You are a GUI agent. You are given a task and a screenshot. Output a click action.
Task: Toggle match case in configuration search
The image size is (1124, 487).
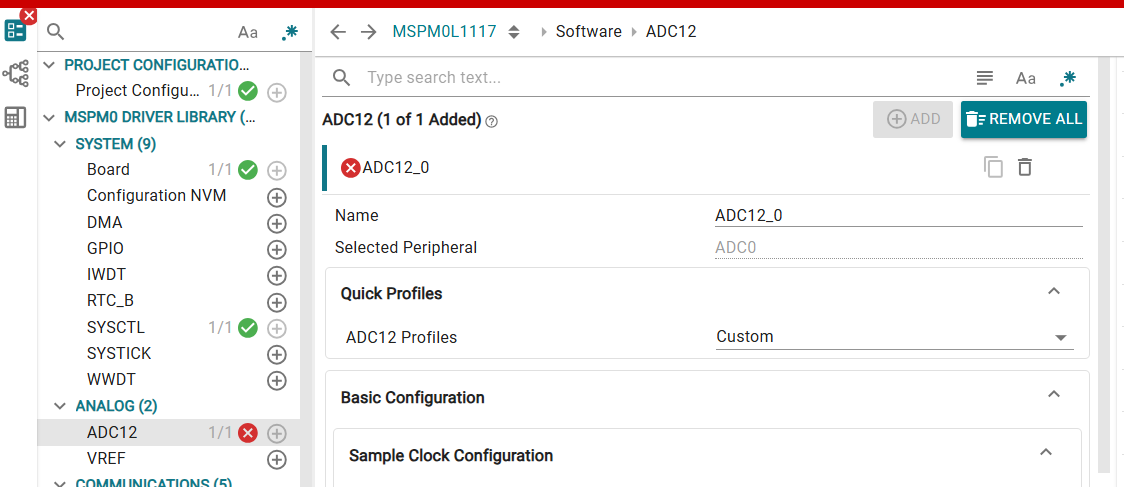[1026, 78]
